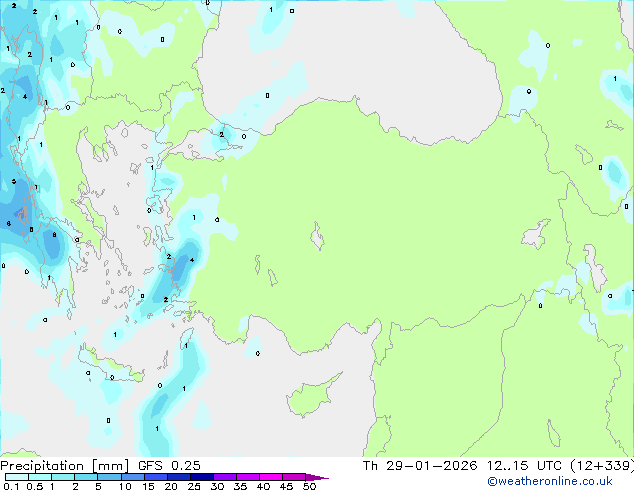This screenshot has height=490, width=634.
Task: Click the "(12+339)" forecast offset text
Action: tap(602, 466)
